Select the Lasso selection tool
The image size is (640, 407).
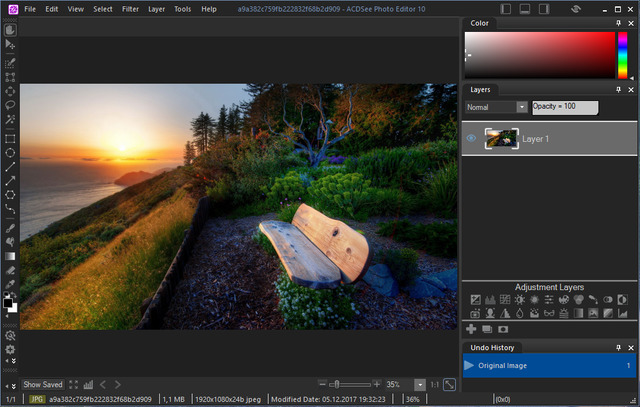point(10,105)
